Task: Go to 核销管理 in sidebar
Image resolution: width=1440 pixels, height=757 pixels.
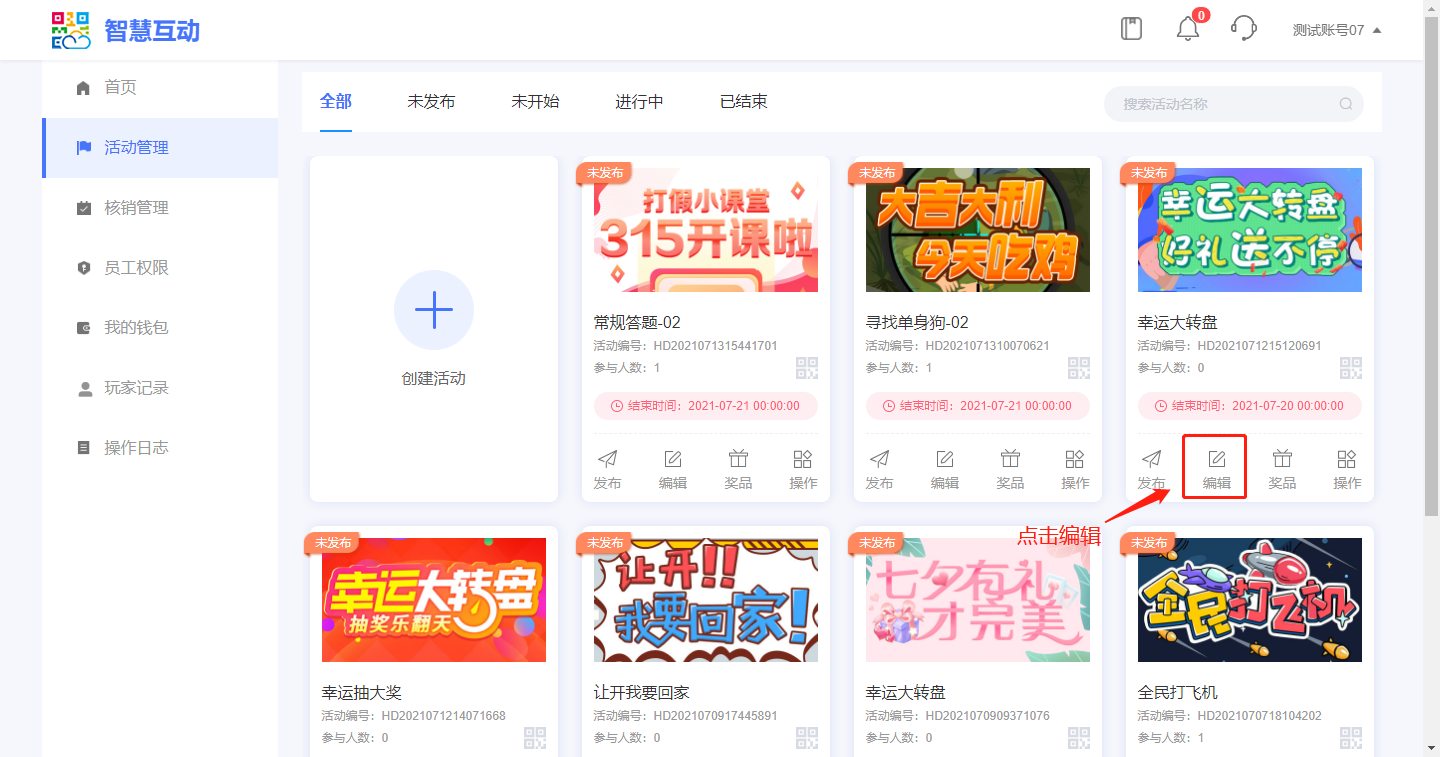Action: coord(136,208)
